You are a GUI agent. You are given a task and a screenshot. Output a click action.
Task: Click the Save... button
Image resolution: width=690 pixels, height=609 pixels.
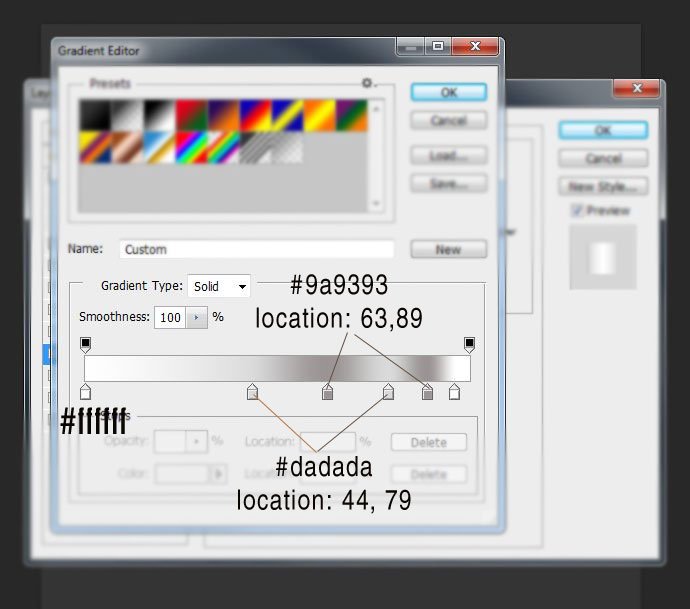[x=448, y=183]
